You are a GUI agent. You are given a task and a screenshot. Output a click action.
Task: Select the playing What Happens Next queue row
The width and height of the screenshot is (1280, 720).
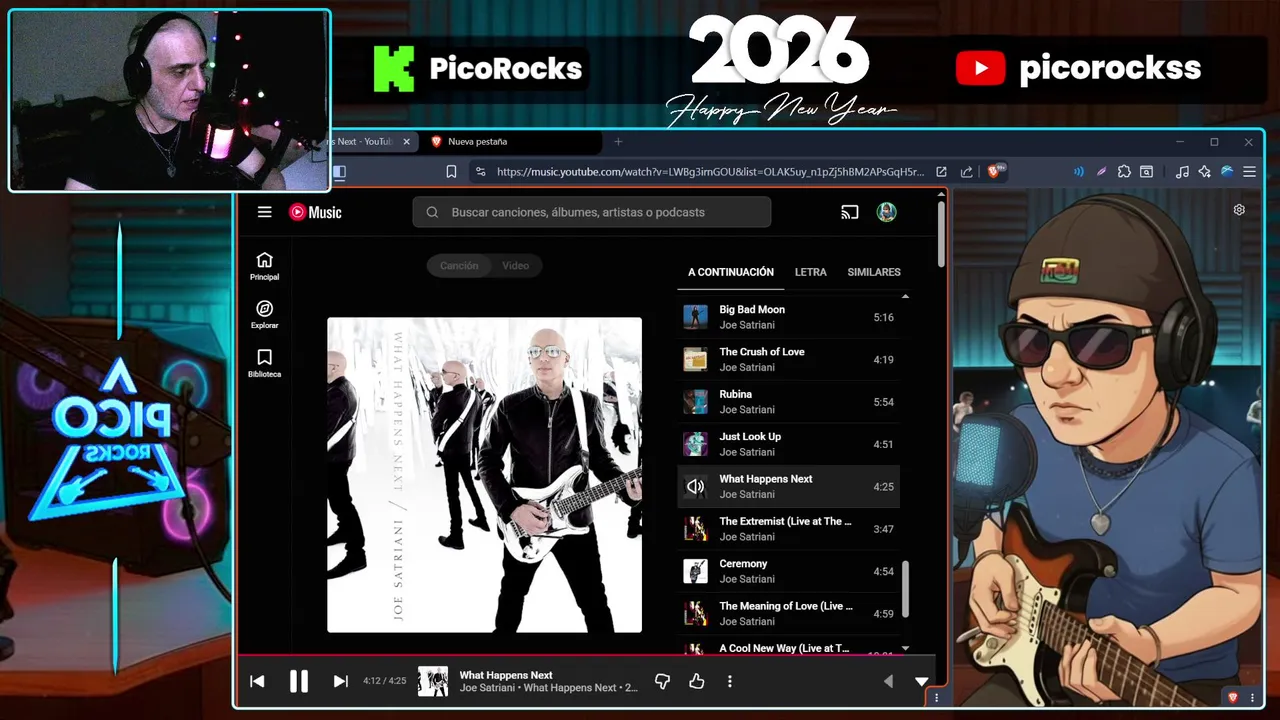coord(788,487)
